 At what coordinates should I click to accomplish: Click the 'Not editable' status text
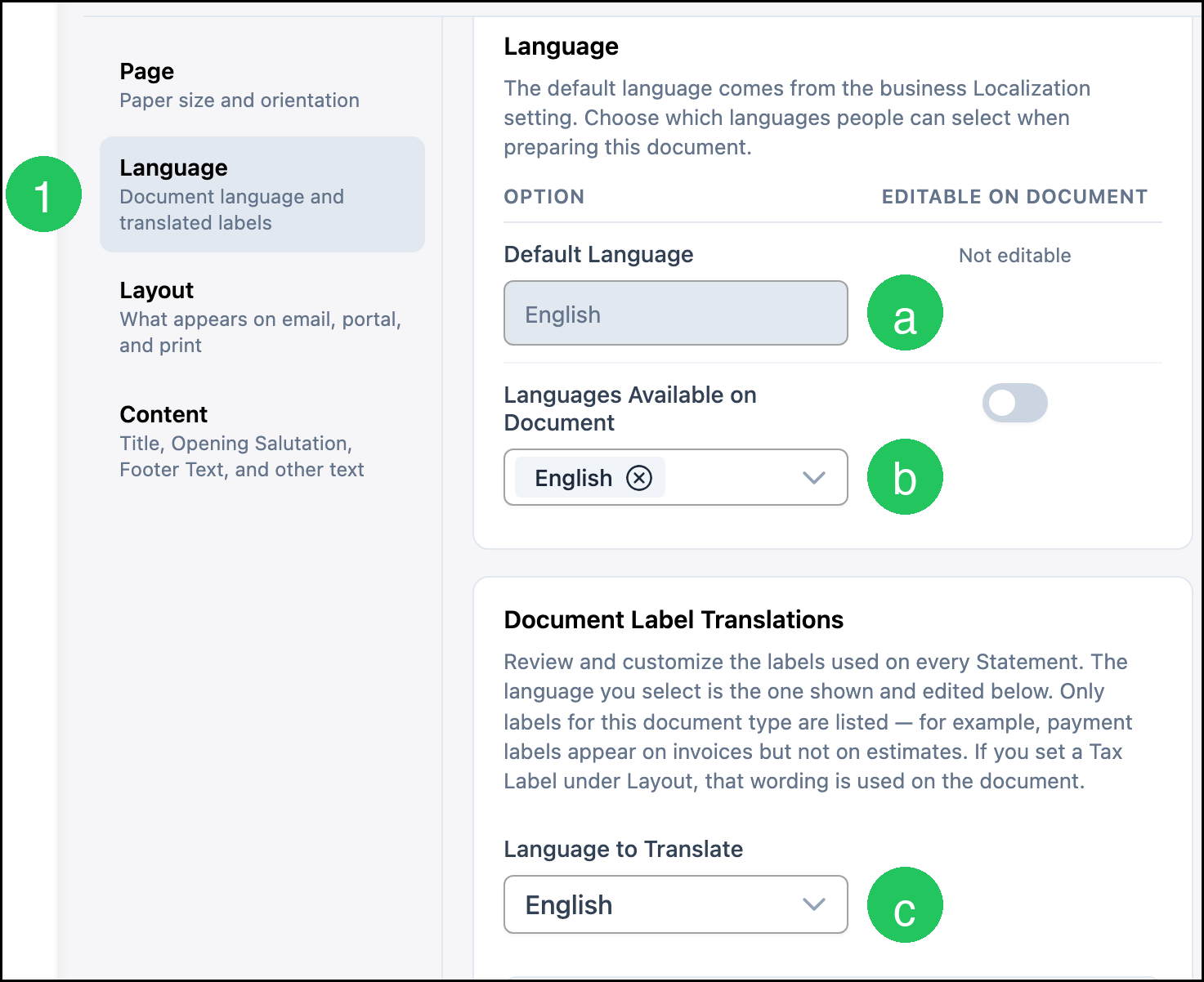pyautogui.click(x=1014, y=256)
